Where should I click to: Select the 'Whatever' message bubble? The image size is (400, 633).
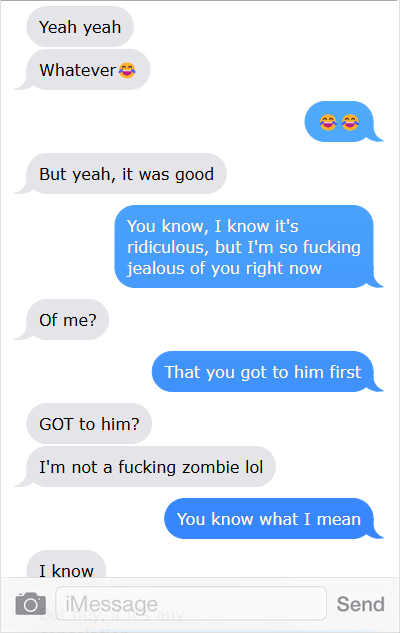click(88, 70)
